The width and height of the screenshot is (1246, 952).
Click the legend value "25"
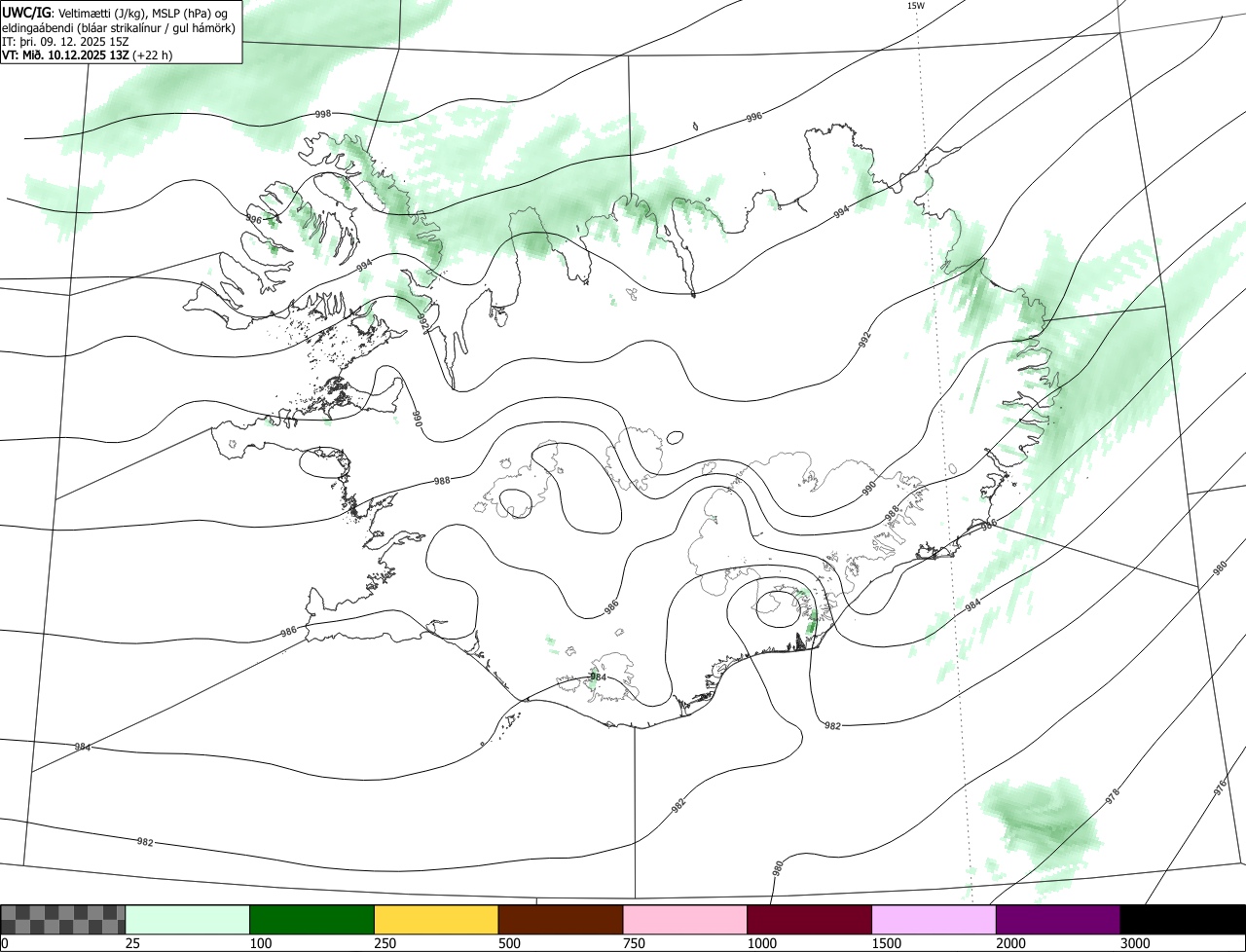[x=132, y=944]
